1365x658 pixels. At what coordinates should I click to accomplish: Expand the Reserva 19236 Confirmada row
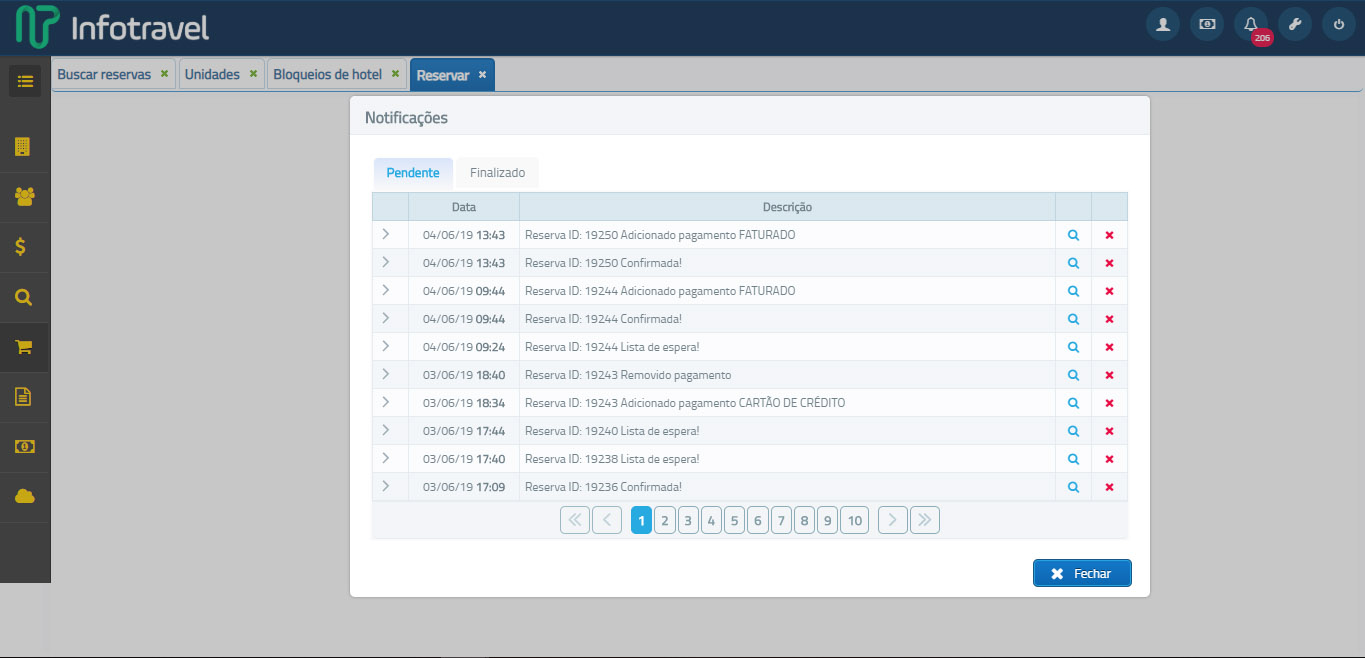tap(386, 486)
